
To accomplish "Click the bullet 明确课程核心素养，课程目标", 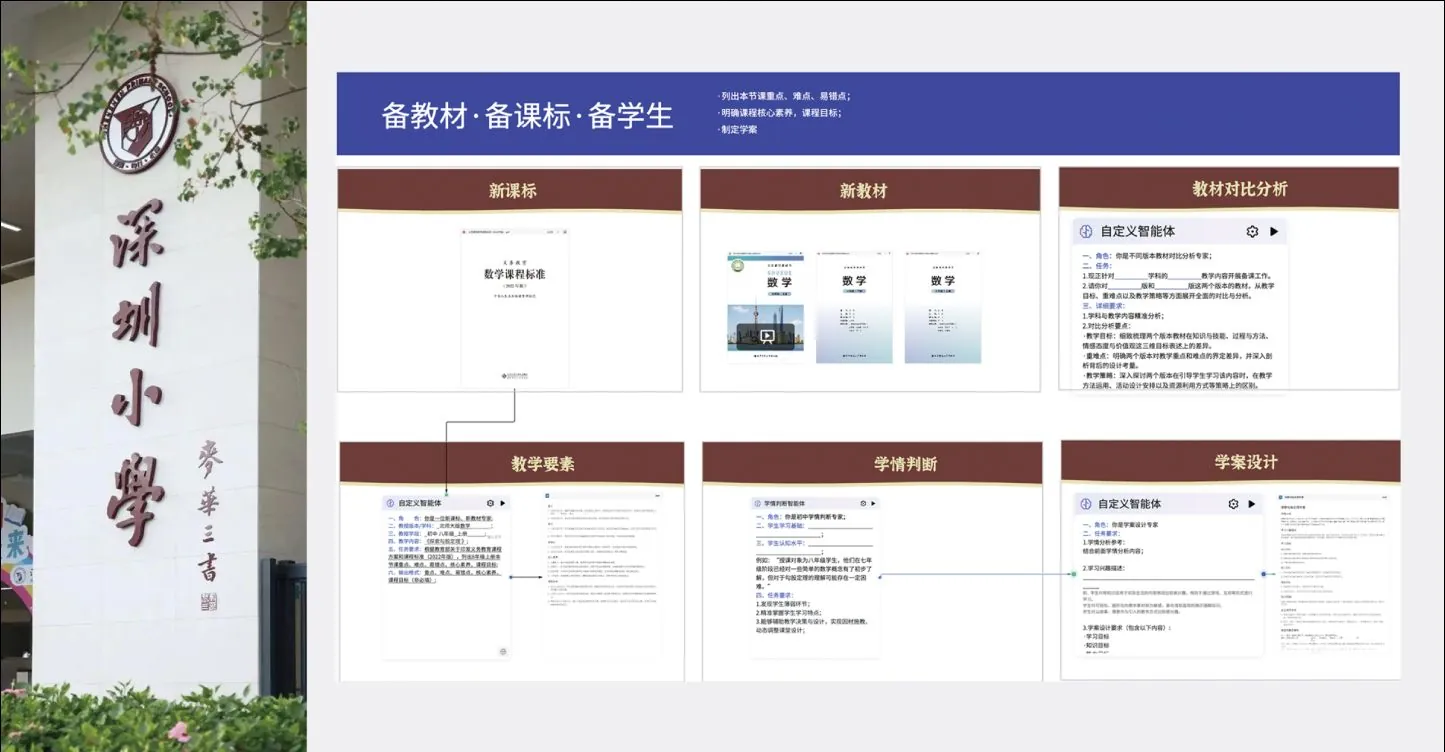I will pos(780,113).
